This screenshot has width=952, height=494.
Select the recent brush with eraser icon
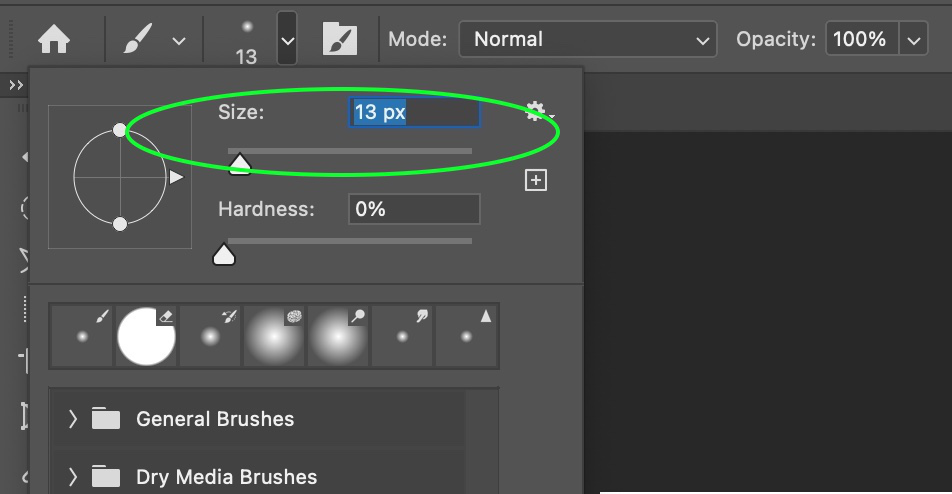[146, 336]
